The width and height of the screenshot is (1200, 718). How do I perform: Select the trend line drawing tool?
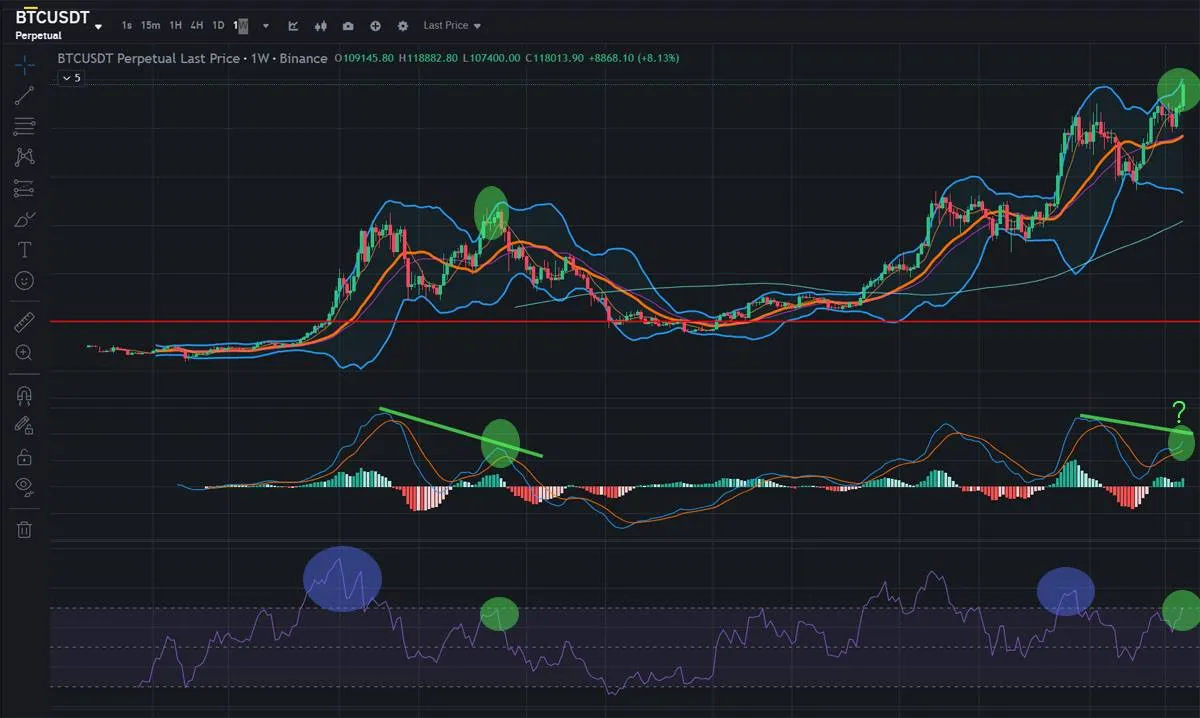(25, 96)
